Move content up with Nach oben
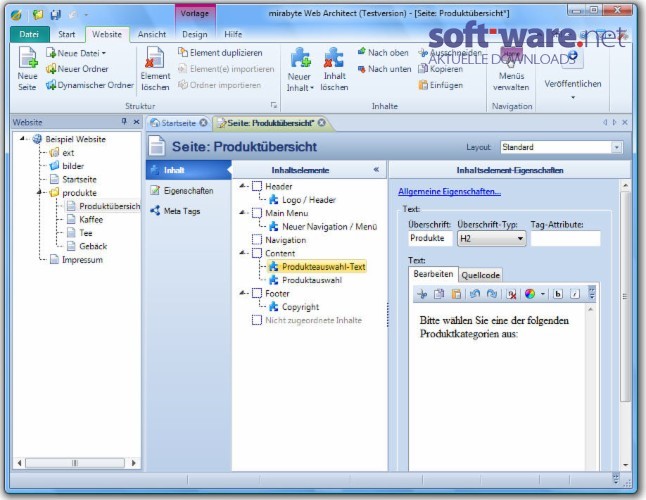This screenshot has height=500, width=646. 383,53
